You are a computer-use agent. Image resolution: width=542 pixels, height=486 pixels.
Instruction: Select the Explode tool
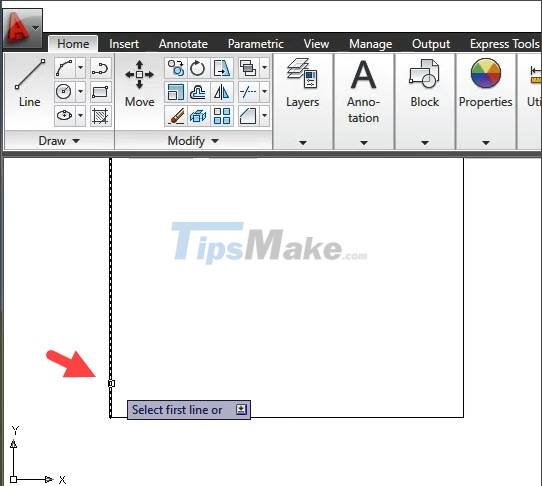coord(198,116)
